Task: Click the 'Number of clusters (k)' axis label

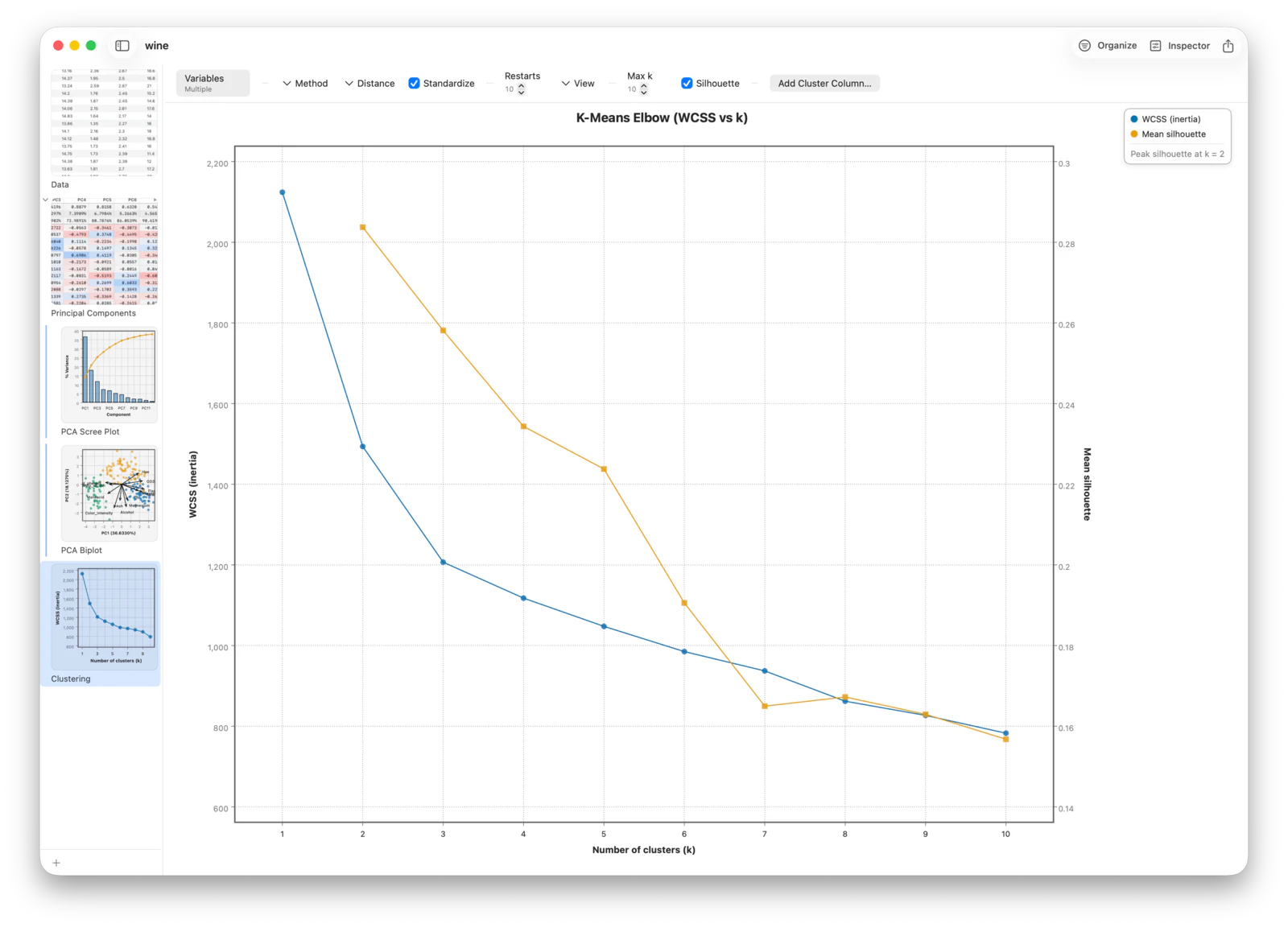Action: click(x=644, y=850)
